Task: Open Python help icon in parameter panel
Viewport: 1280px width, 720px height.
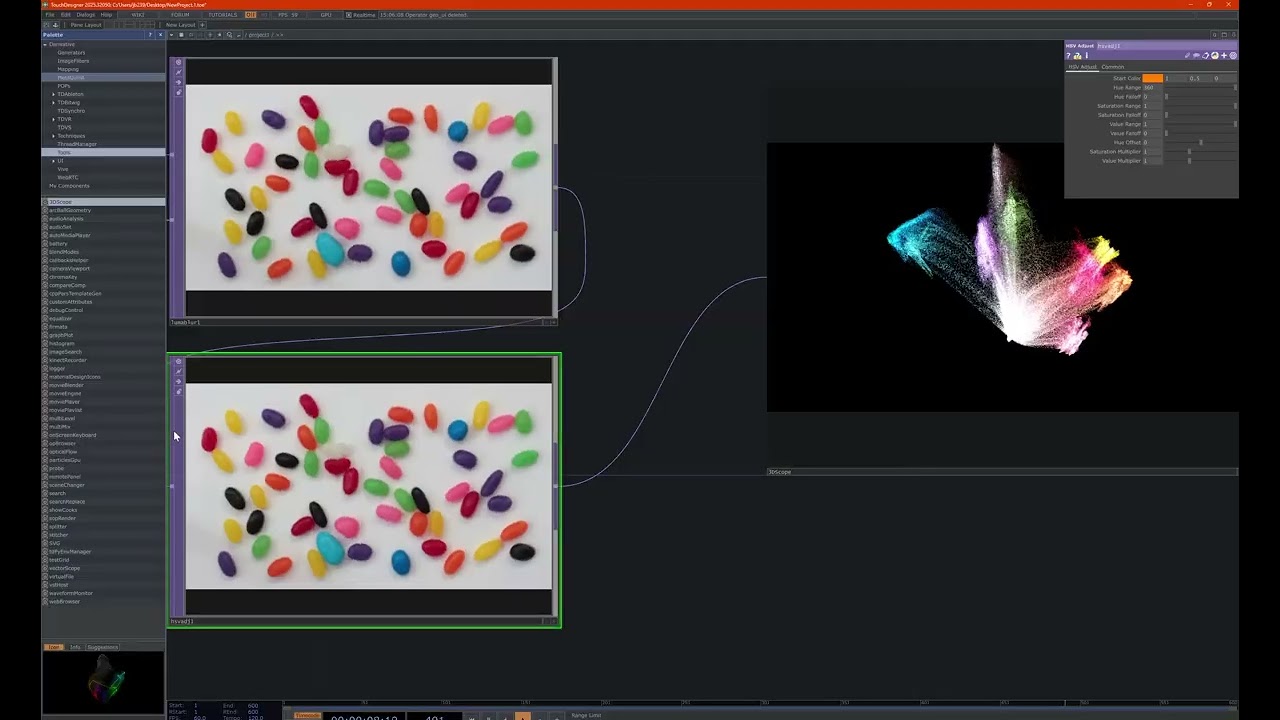Action: click(1077, 56)
